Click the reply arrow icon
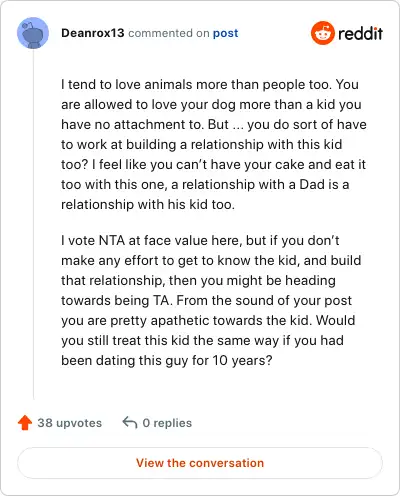Screen dimensions: 400x496 pyautogui.click(x=130, y=423)
